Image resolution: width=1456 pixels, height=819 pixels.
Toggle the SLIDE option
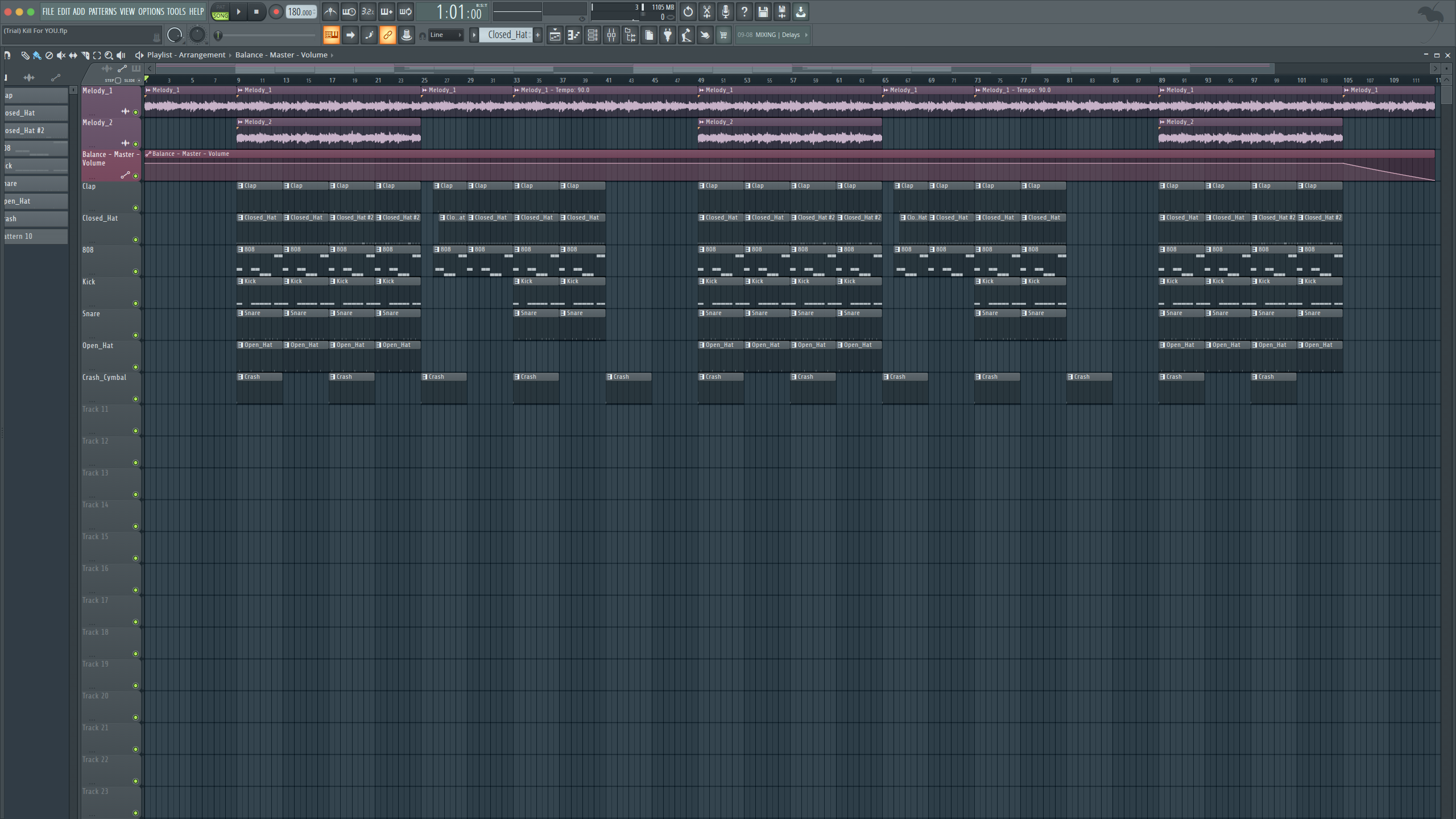tap(139, 80)
